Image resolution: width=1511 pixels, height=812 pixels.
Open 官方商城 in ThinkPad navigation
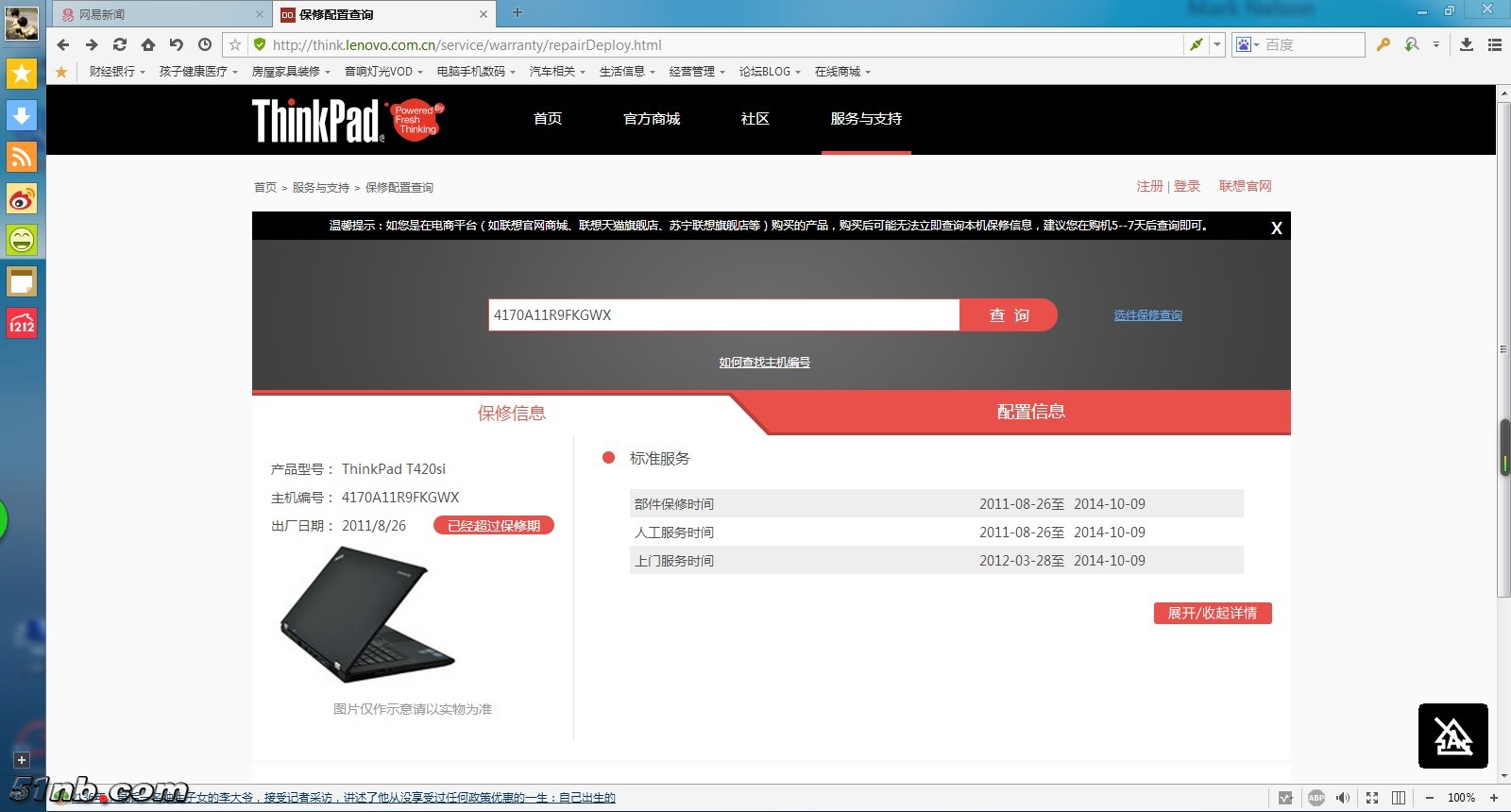[652, 119]
